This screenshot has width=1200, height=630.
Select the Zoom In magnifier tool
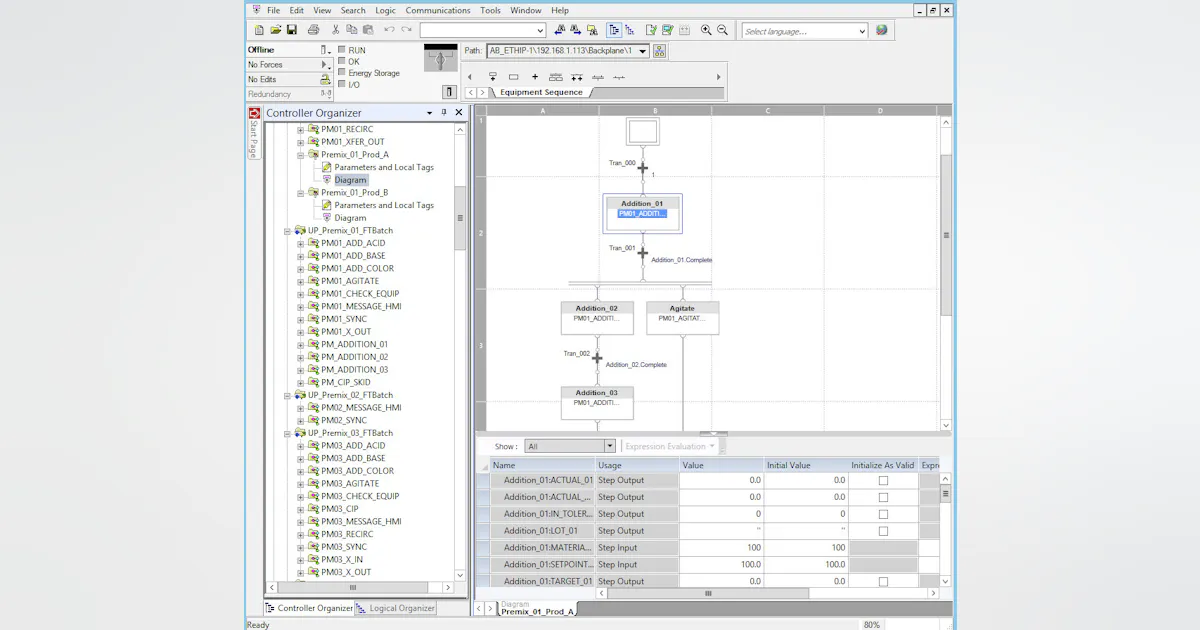click(x=706, y=30)
